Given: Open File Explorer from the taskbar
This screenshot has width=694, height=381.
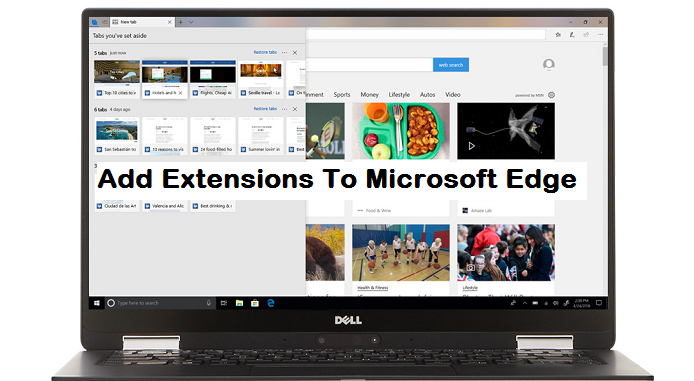Looking at the screenshot, I should point(239,303).
